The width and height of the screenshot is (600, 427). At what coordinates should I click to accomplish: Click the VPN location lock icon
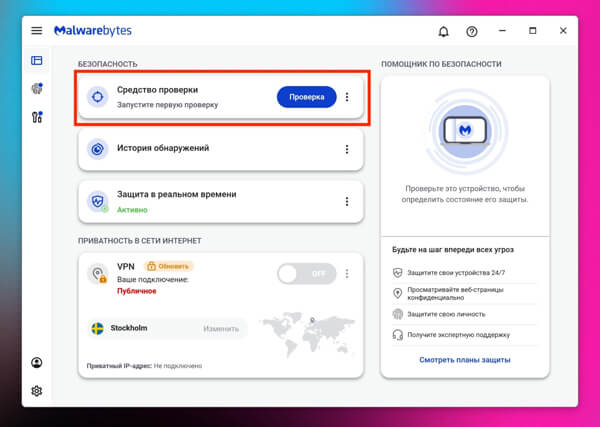(x=98, y=274)
